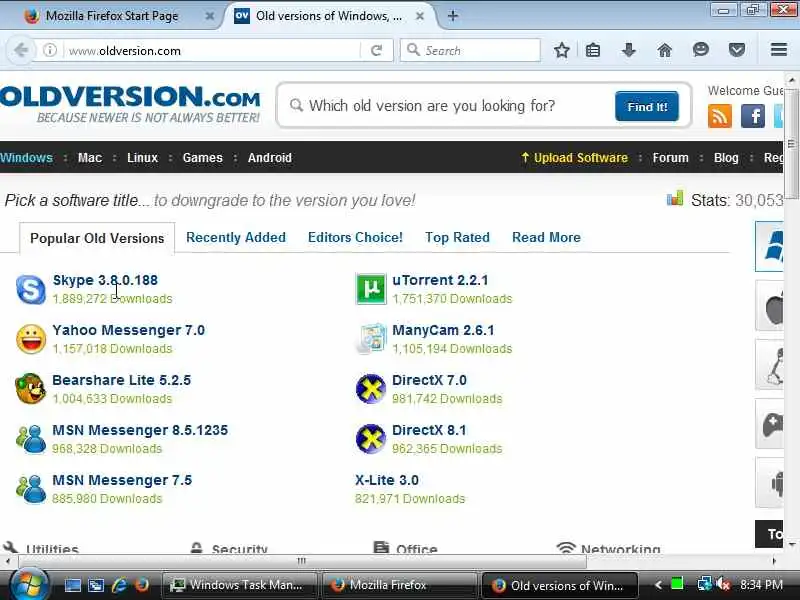This screenshot has width=800, height=600.
Task: Click the Firefox back arrow button
Action: coord(21,51)
